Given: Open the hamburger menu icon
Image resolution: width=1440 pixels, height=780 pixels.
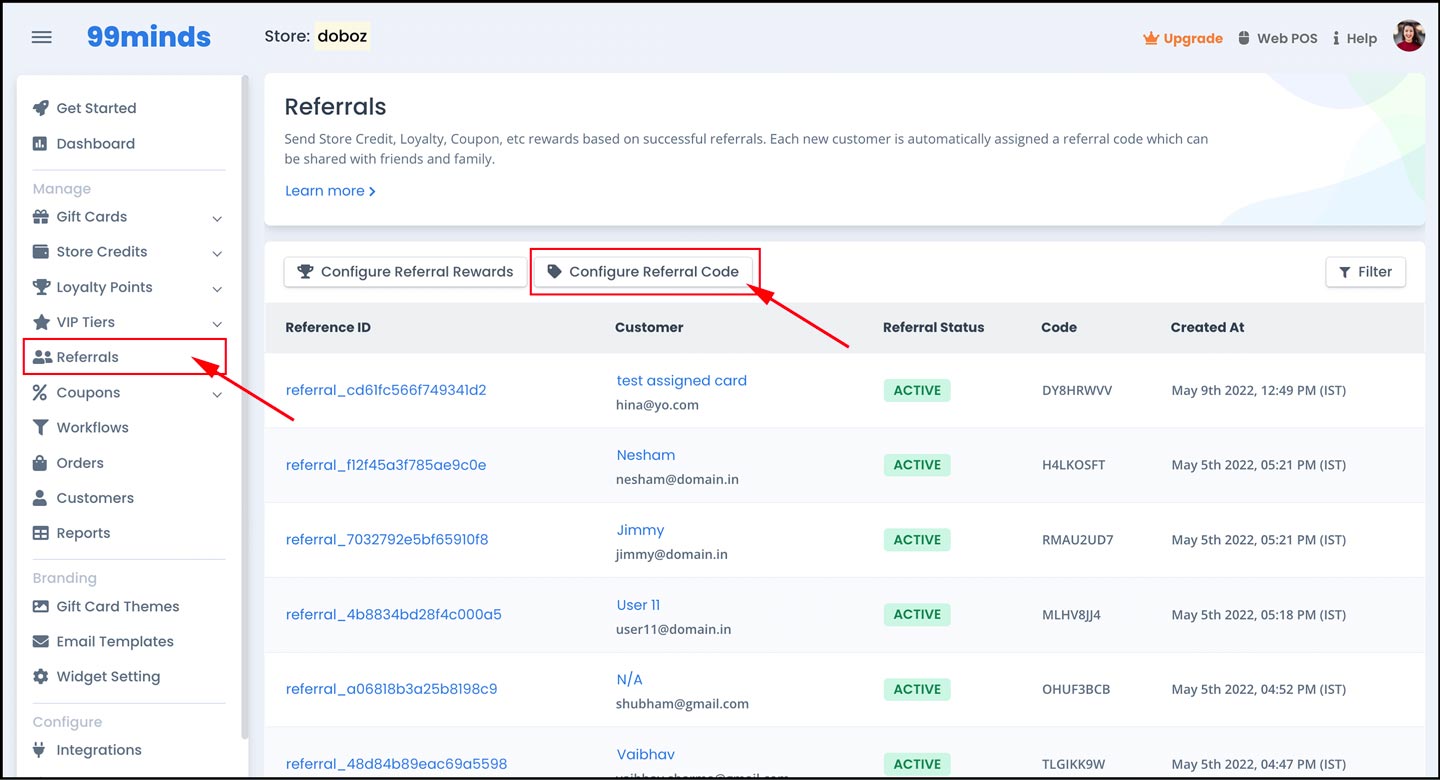Looking at the screenshot, I should [x=41, y=37].
